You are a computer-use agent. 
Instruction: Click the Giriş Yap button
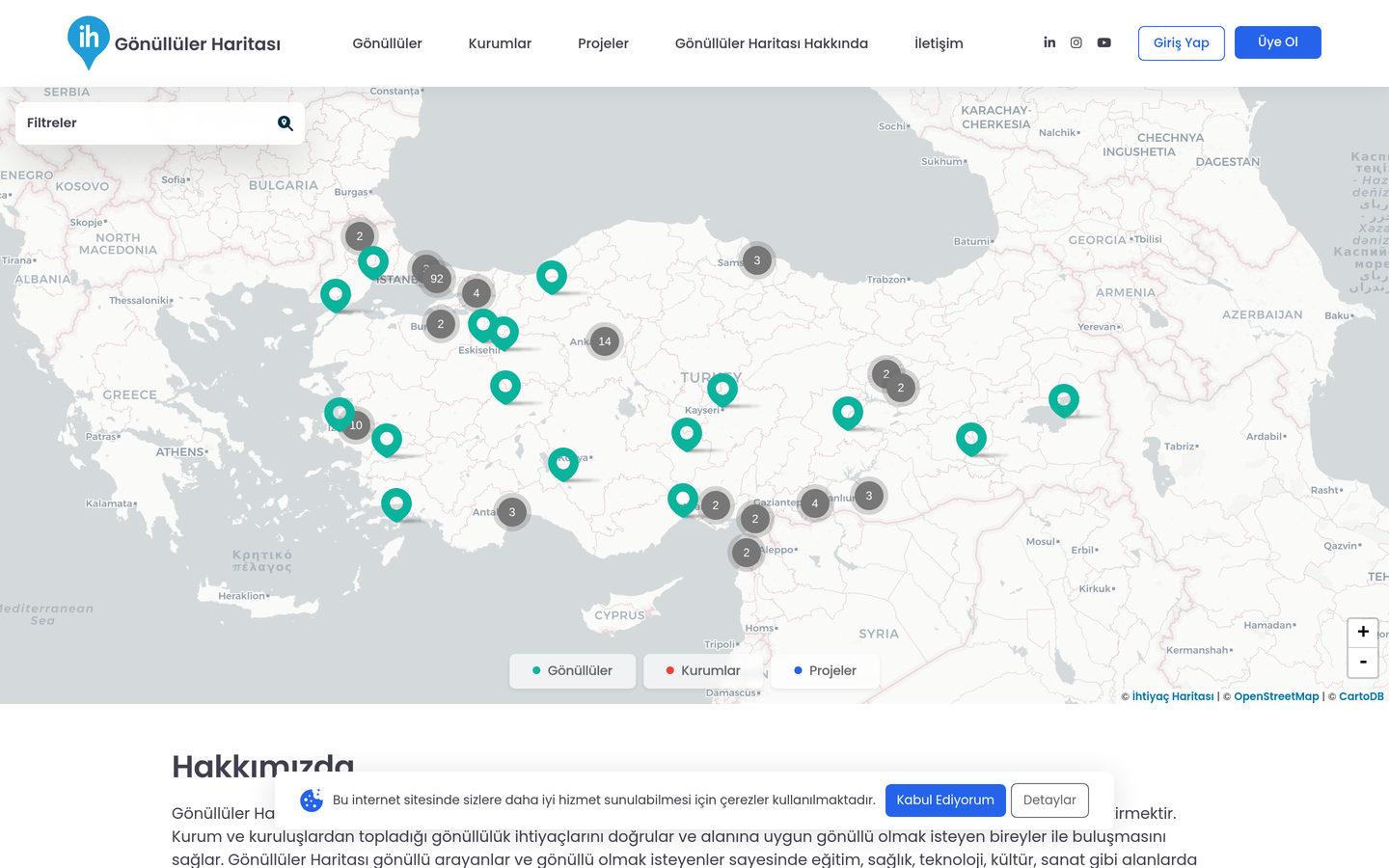coord(1182,43)
